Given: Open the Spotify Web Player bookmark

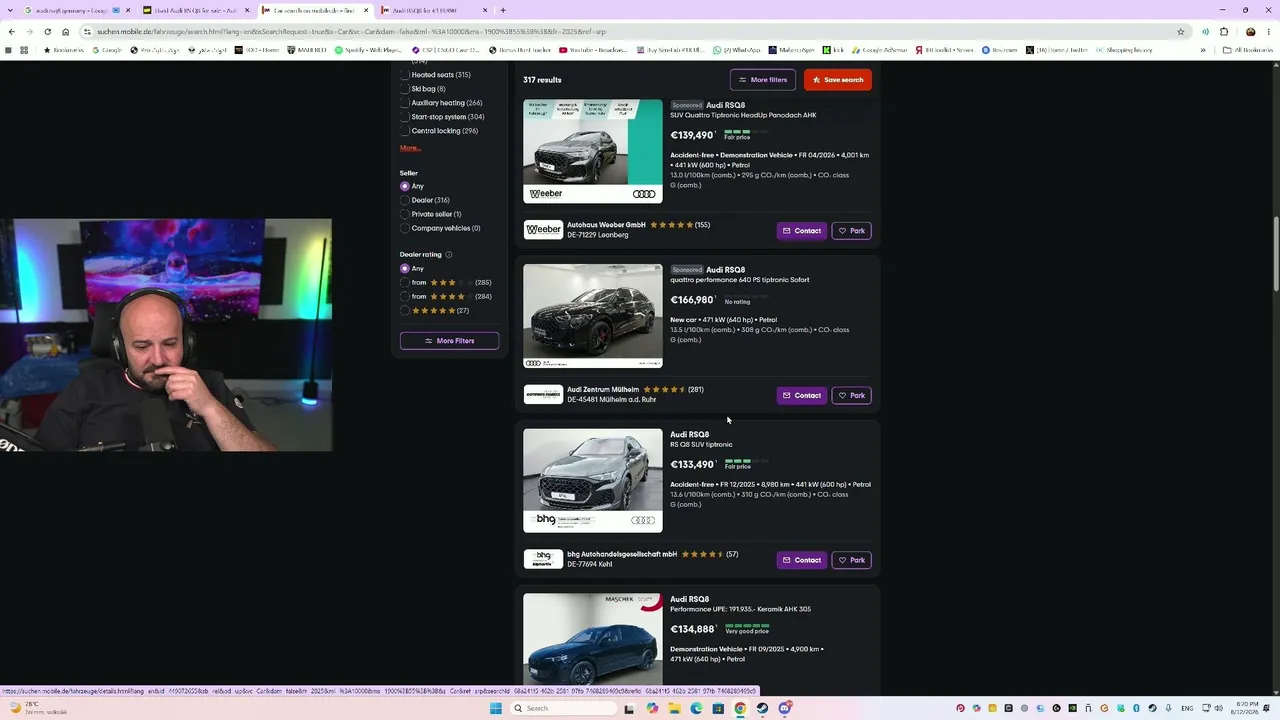Looking at the screenshot, I should coord(369,49).
